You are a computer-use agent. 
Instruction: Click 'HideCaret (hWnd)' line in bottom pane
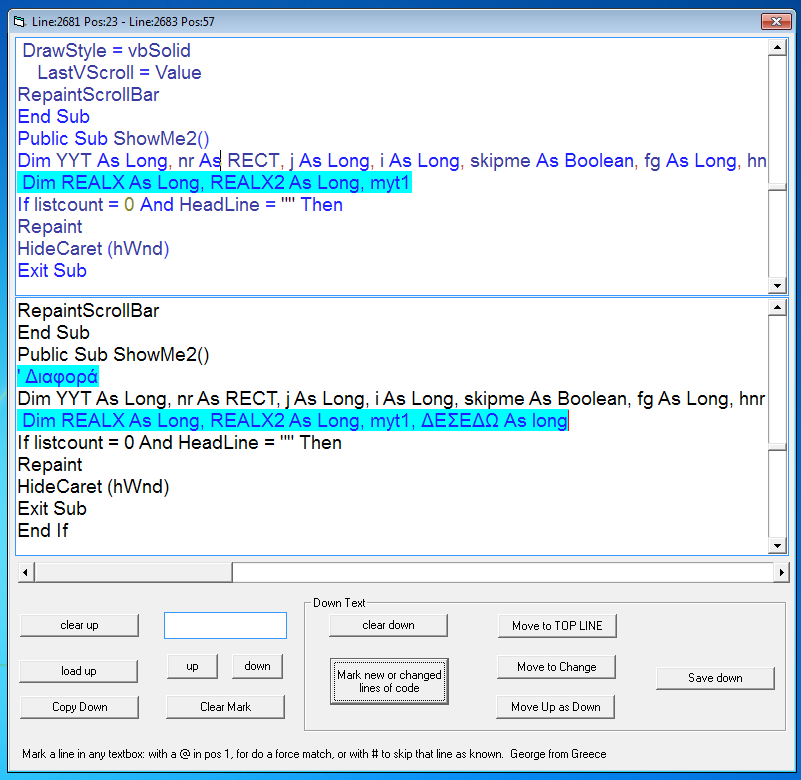(x=93, y=486)
